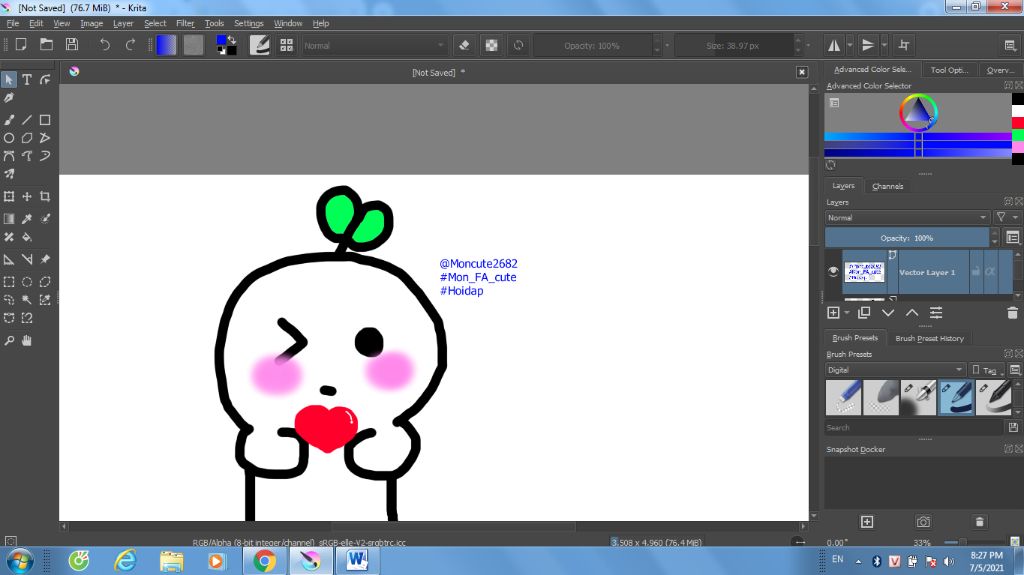Screen dimensions: 1024x575
Task: Toggle eraser mode in toolbar
Action: click(464, 45)
